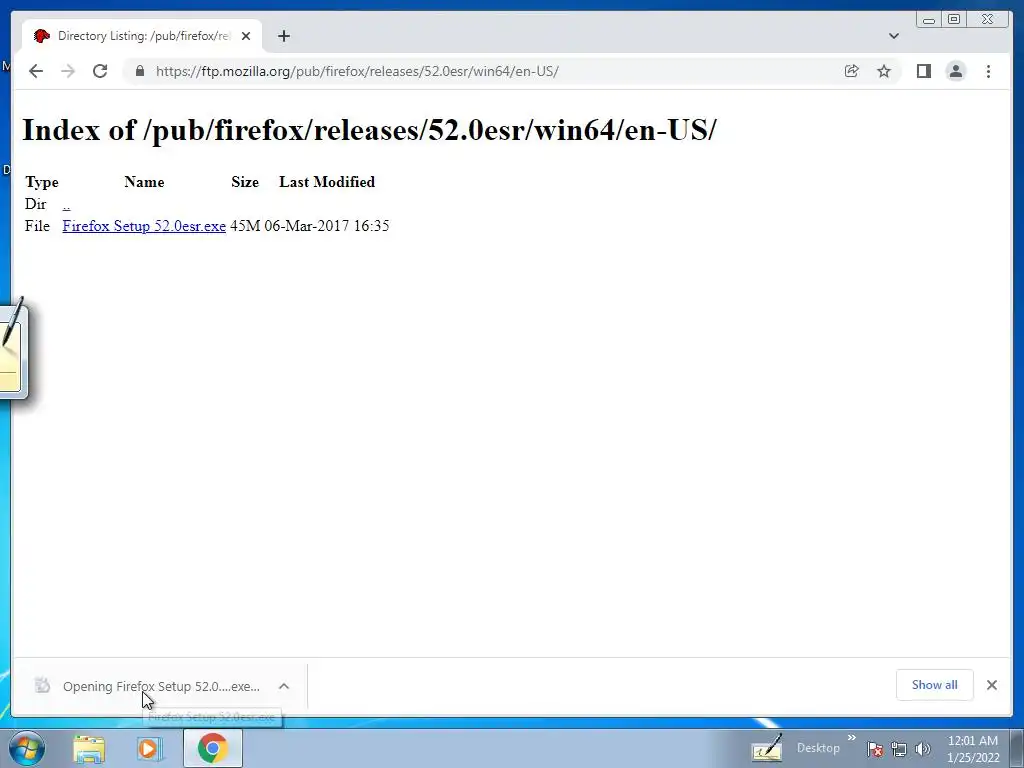The image size is (1024, 768).
Task: Click the Index of page heading
Action: (x=370, y=130)
